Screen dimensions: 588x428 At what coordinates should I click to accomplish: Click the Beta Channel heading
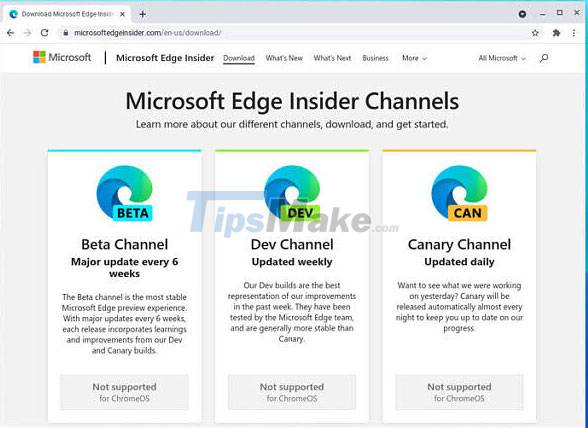124,245
